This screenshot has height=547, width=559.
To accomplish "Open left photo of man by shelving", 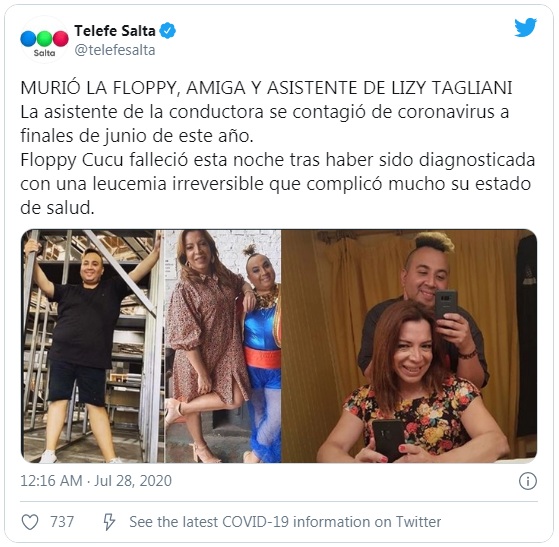I will 93,346.
